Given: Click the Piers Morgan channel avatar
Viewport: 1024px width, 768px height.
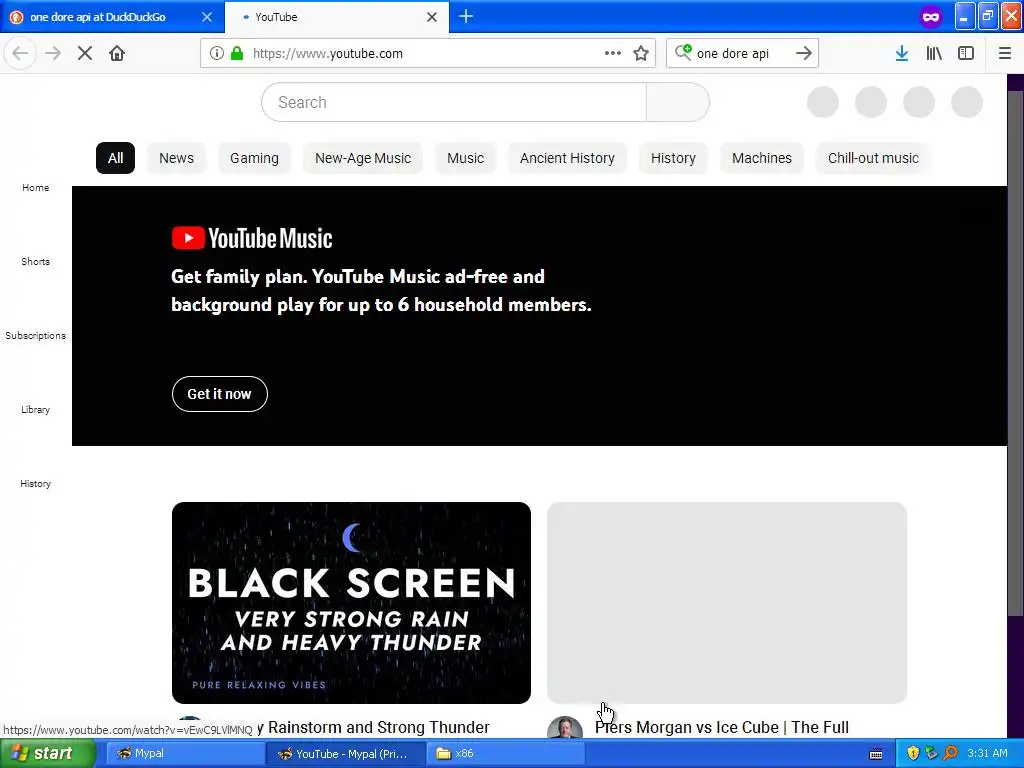Looking at the screenshot, I should 565,727.
